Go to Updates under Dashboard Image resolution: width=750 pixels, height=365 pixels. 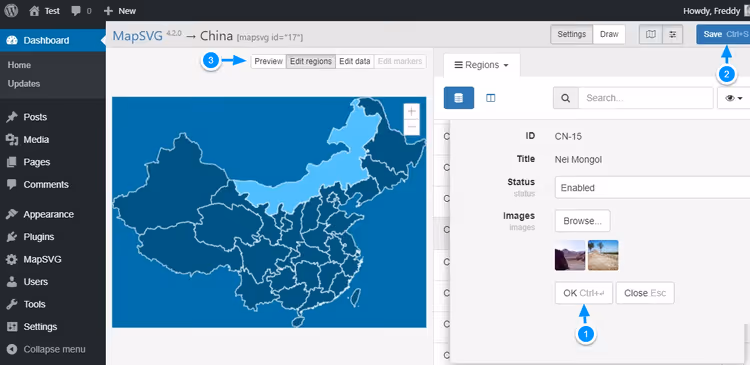(24, 84)
